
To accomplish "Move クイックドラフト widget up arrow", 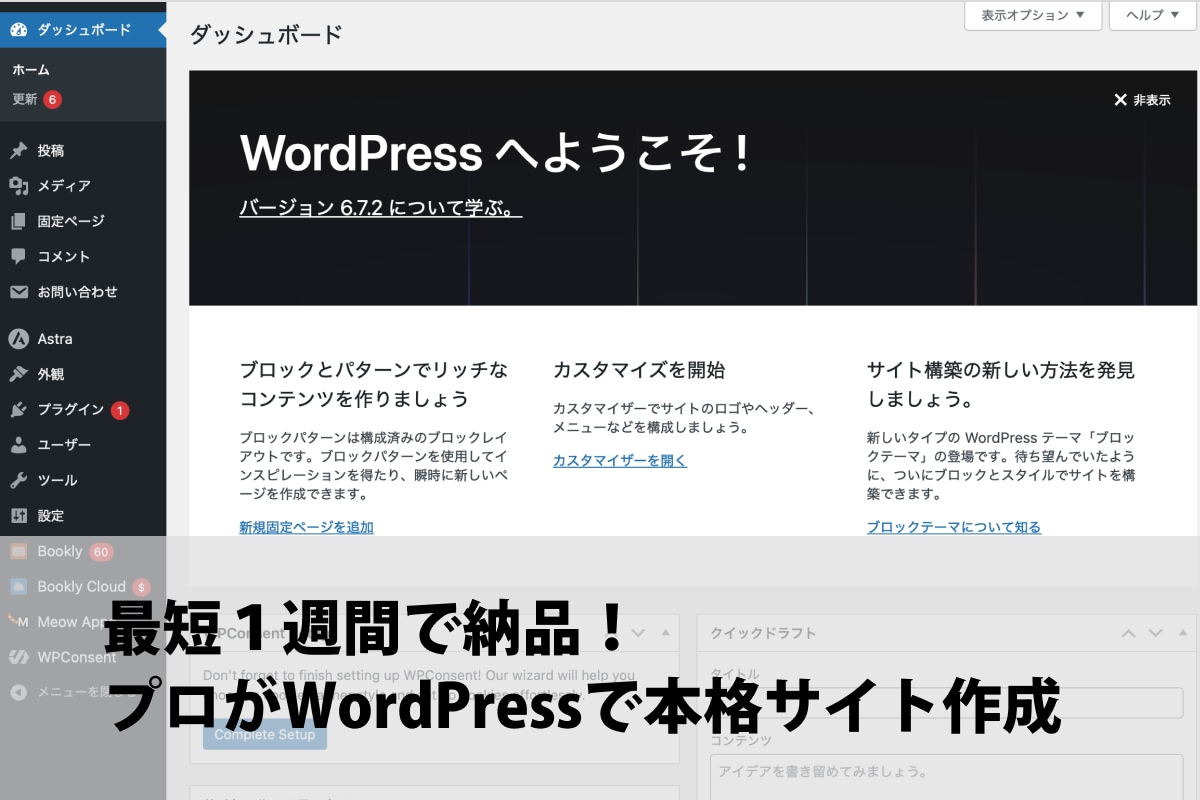I will pos(1128,633).
